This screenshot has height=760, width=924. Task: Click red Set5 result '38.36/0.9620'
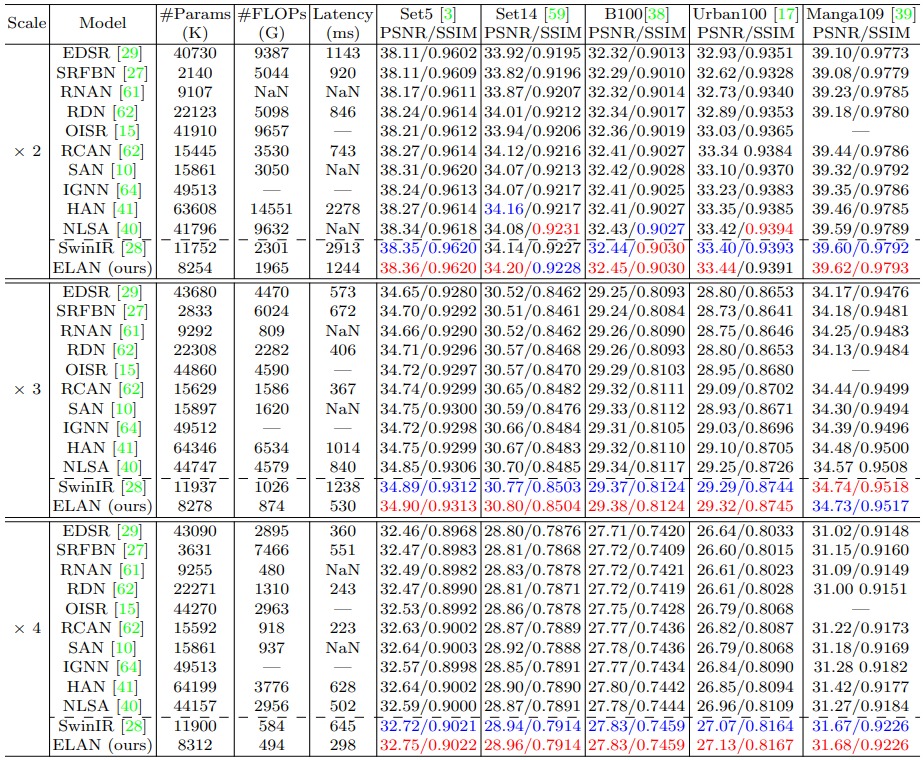point(428,268)
